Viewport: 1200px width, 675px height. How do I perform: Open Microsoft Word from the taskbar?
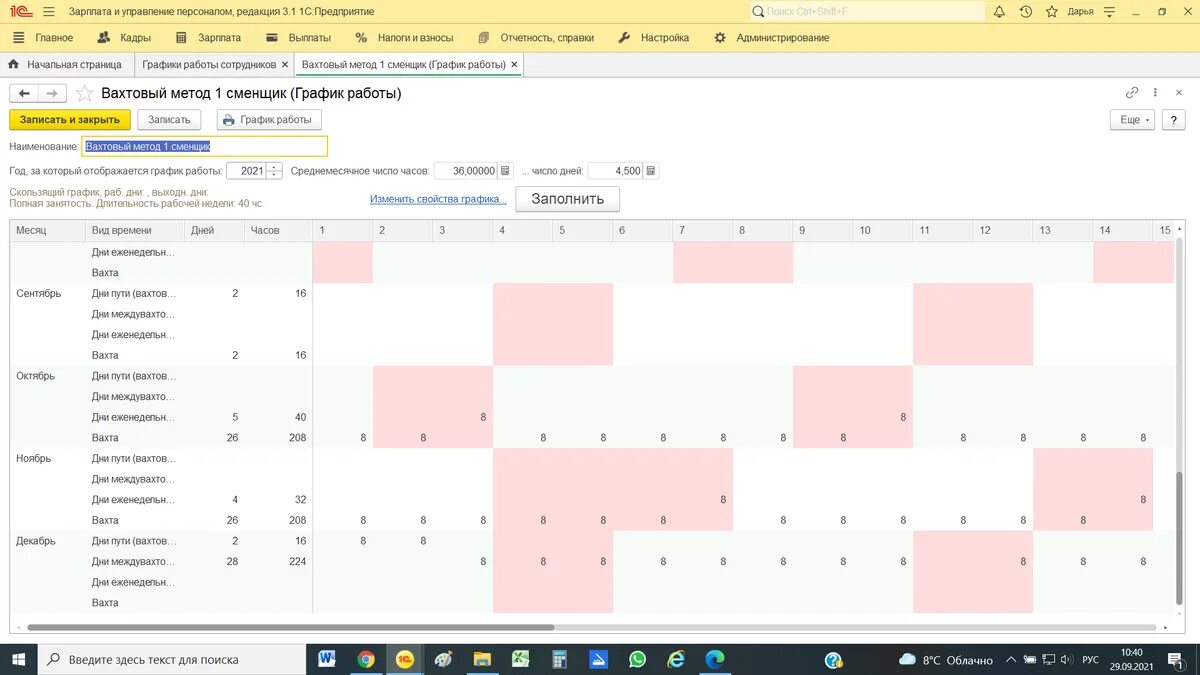click(x=326, y=659)
